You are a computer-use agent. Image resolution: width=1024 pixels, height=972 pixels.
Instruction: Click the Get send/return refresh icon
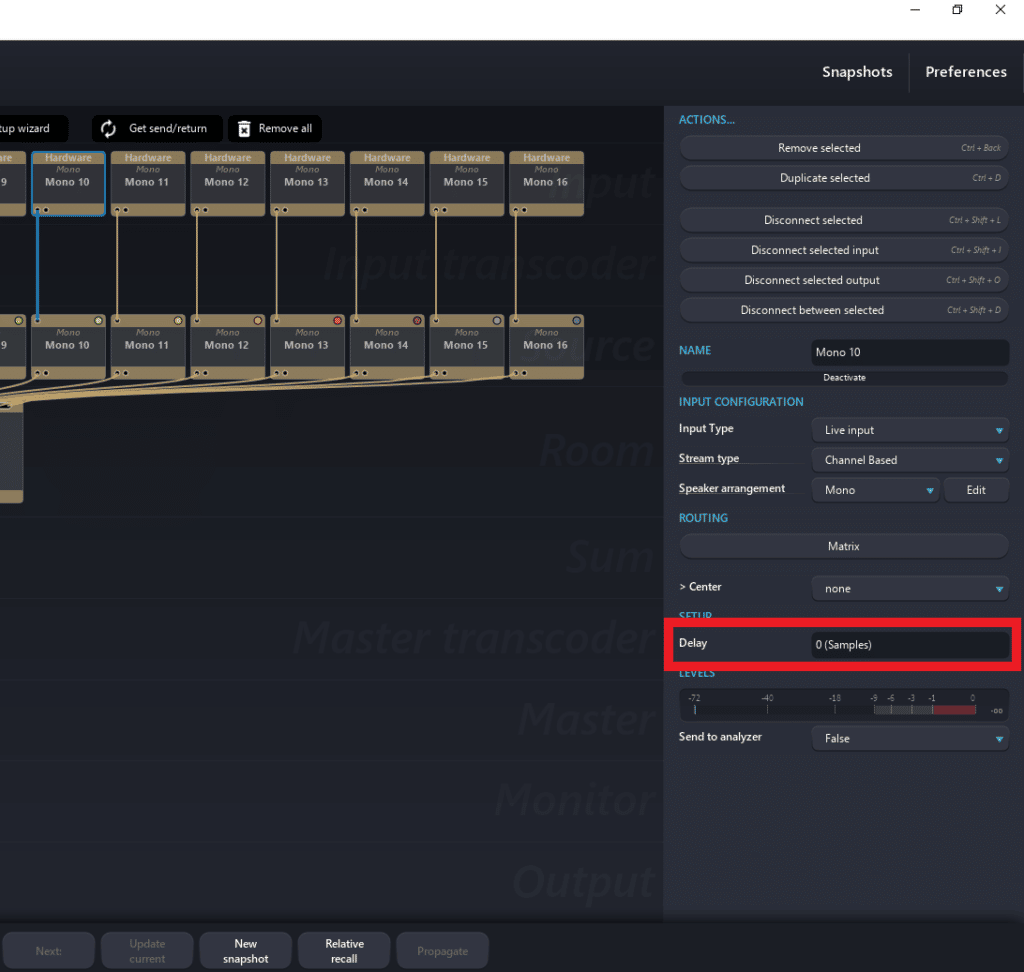(x=109, y=129)
